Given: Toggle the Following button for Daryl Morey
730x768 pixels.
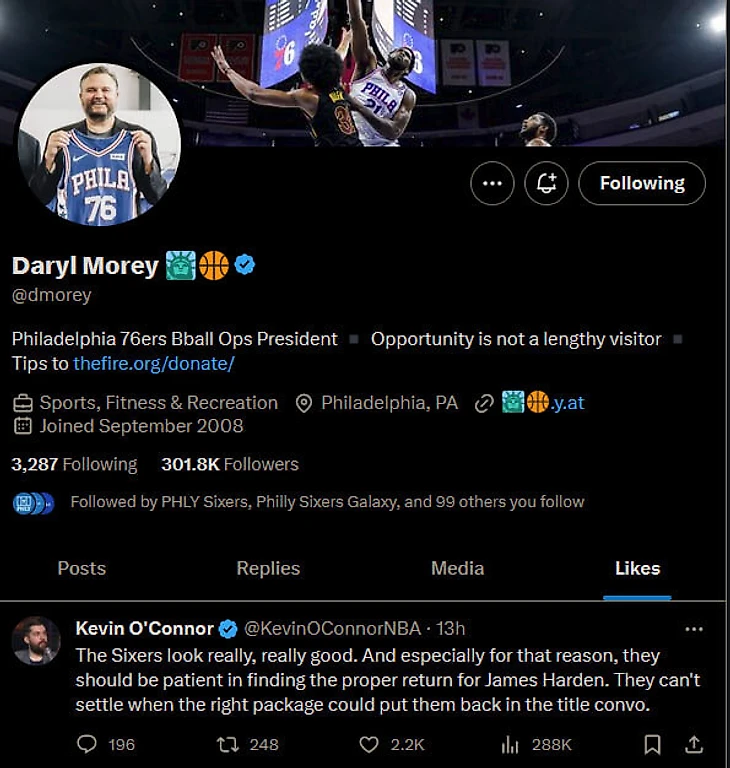Looking at the screenshot, I should click(x=642, y=183).
